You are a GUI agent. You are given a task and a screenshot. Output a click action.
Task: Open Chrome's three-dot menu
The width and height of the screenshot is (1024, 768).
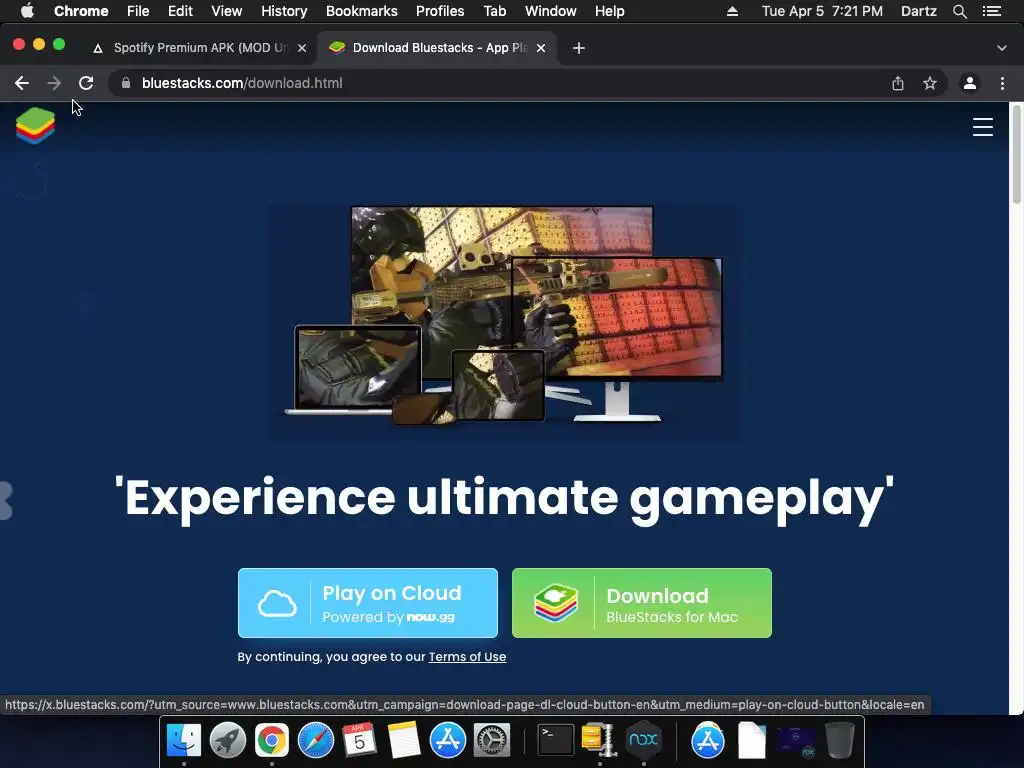tap(1002, 83)
